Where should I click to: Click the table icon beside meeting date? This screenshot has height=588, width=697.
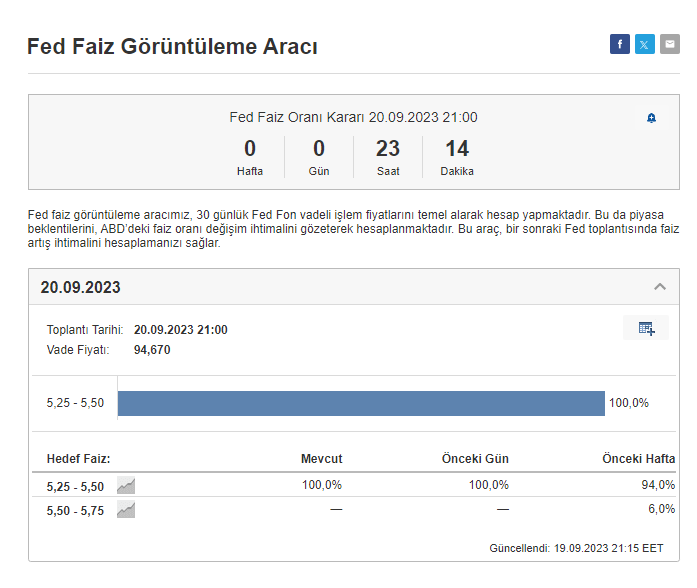coord(645,328)
